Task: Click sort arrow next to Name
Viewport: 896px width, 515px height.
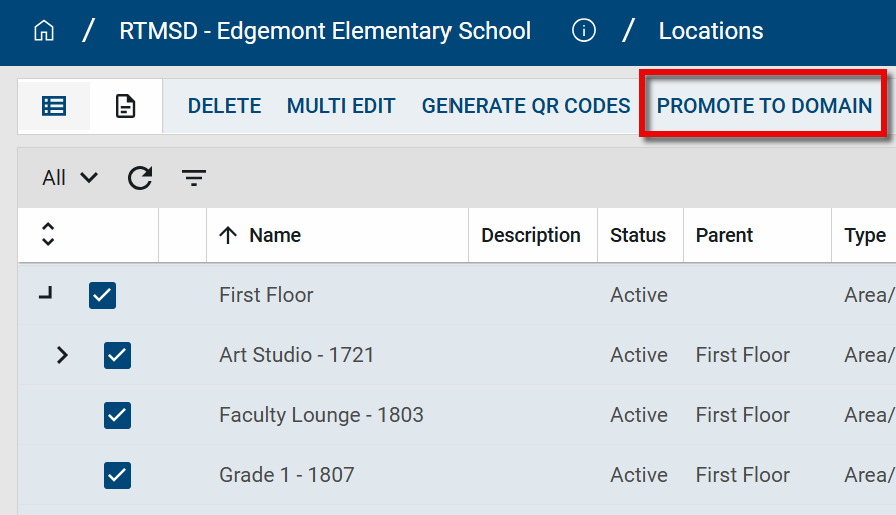Action: pos(228,235)
